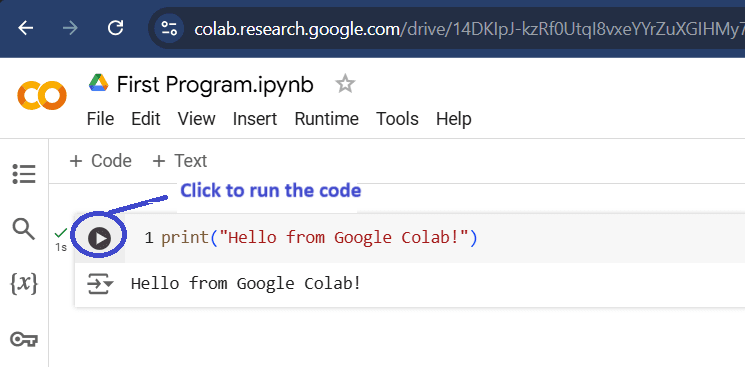745x367 pixels.
Task: Open the Variables {x} panel
Action: coord(24,284)
